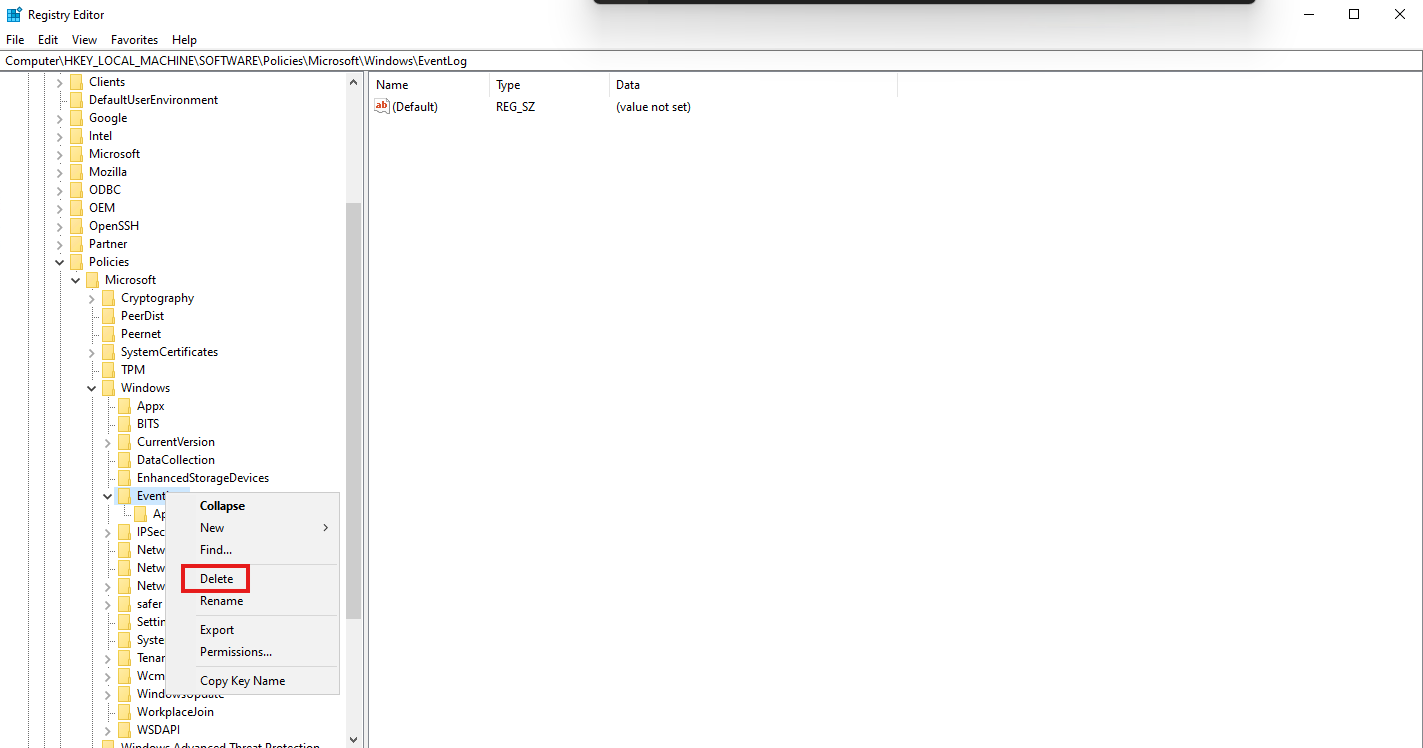
Task: Collapse the Windows key in tree
Action: pos(92,388)
